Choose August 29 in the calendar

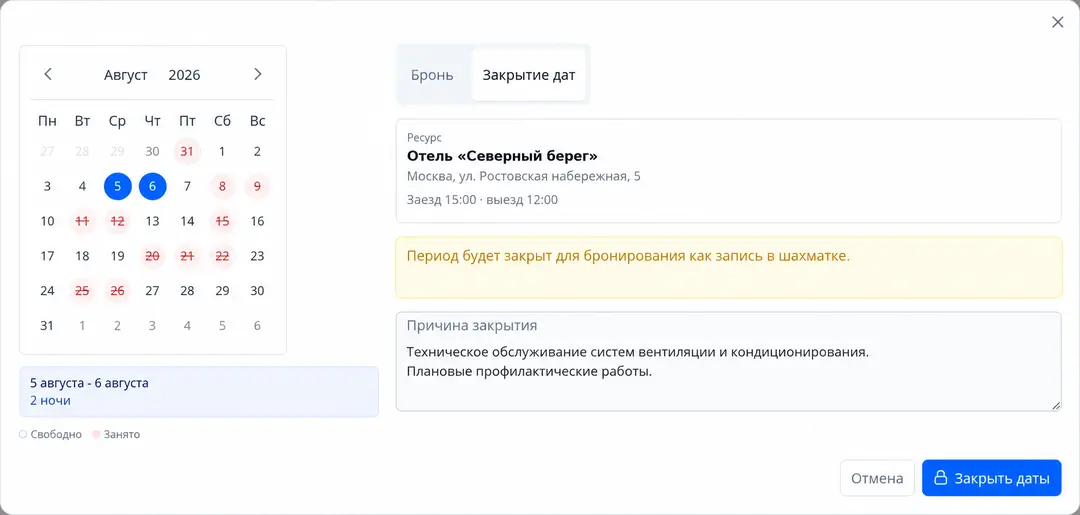click(x=222, y=291)
